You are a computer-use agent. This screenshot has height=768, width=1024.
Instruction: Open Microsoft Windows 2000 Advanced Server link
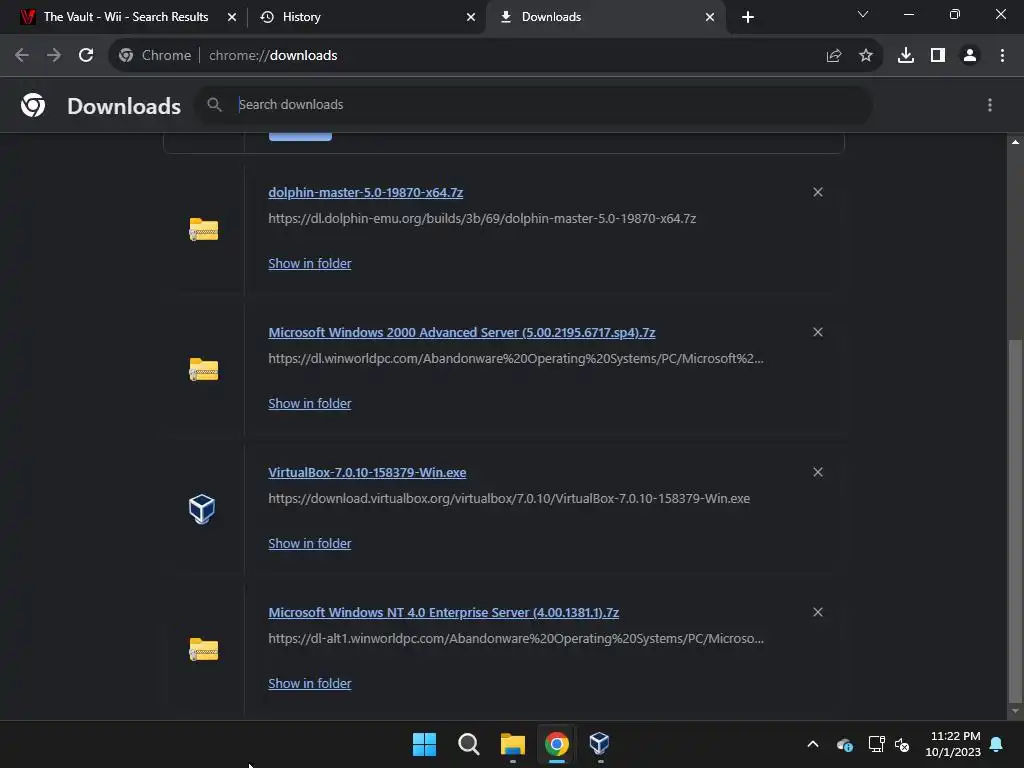click(x=462, y=332)
